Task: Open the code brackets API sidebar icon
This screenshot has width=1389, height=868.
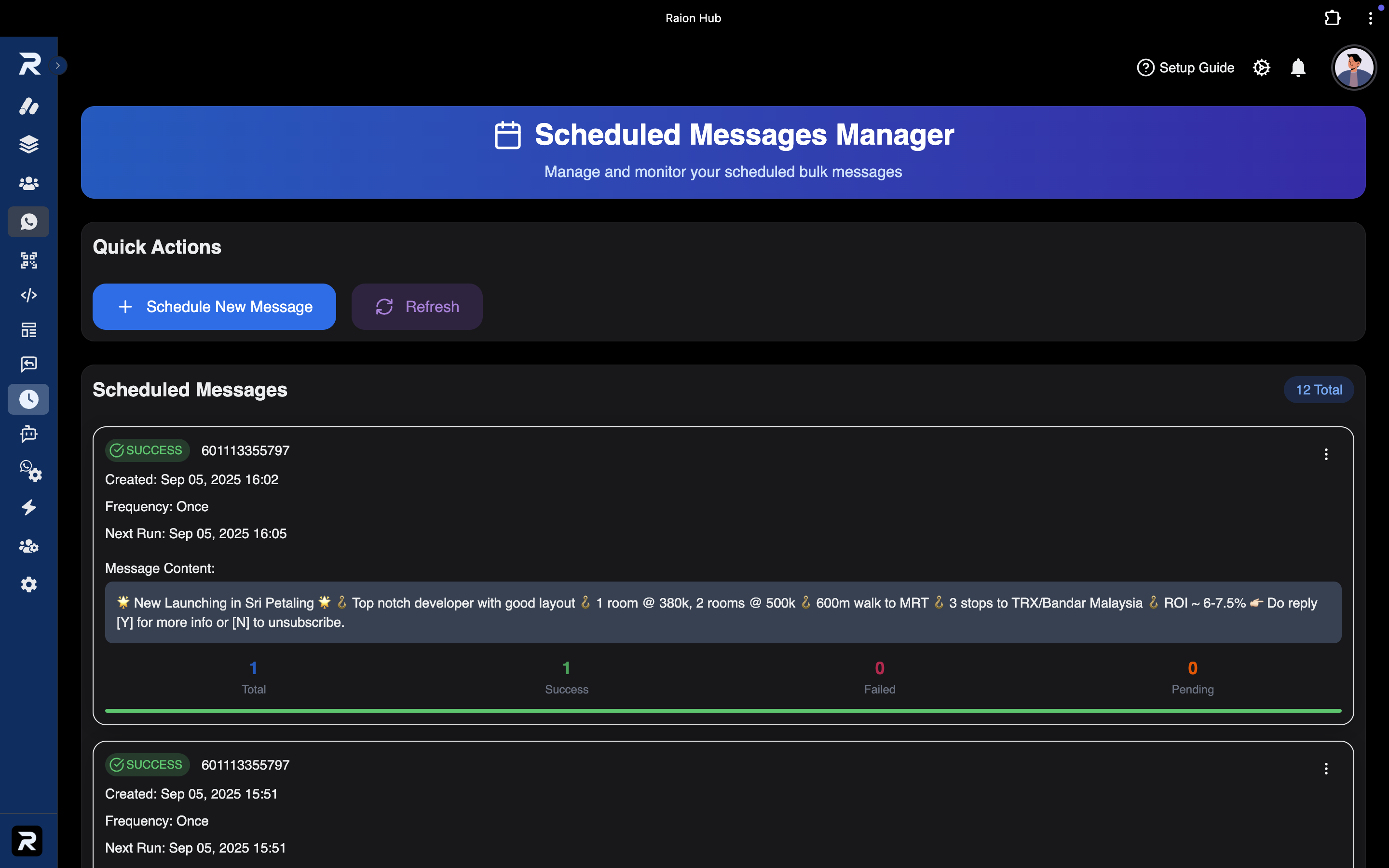Action: 29,295
